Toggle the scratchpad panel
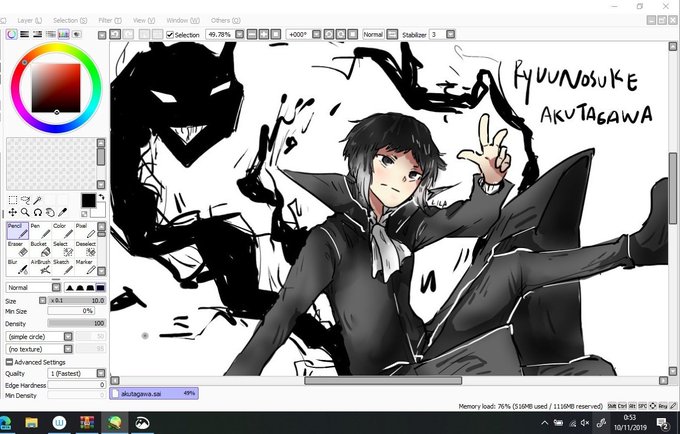Image resolution: width=680 pixels, height=434 pixels. point(77,34)
